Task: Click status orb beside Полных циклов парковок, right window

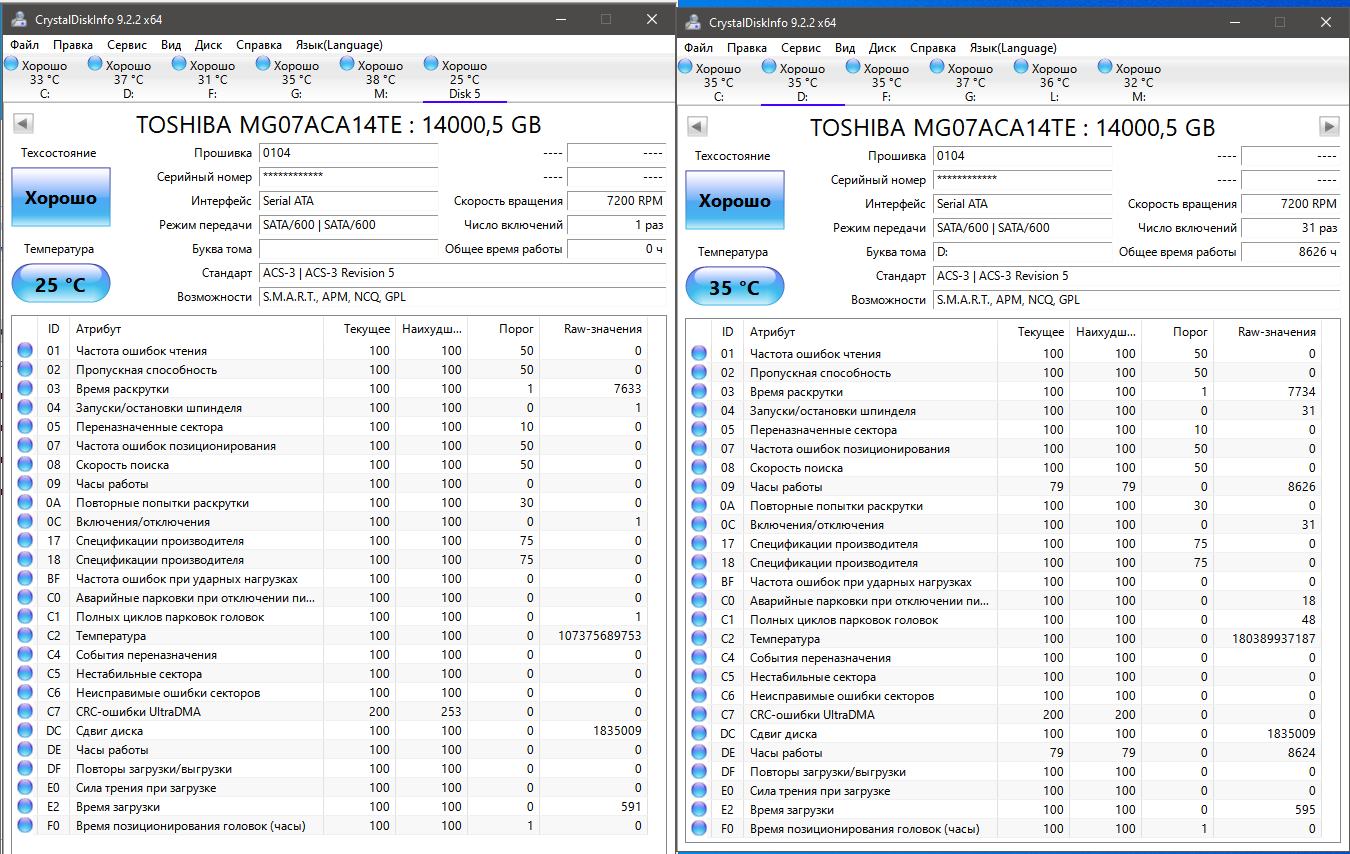Action: [699, 620]
